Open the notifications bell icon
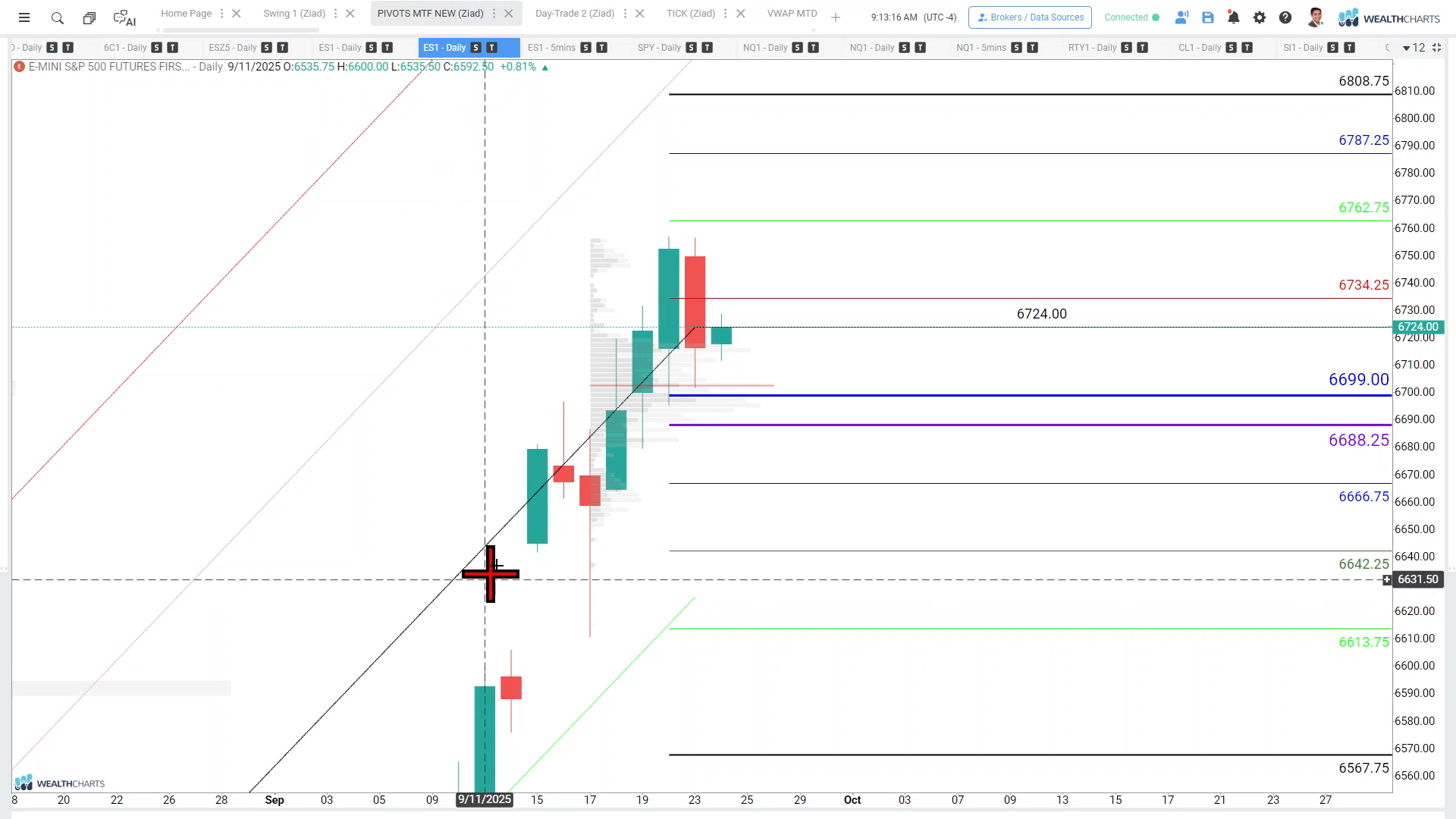This screenshot has height=819, width=1456. tap(1234, 17)
